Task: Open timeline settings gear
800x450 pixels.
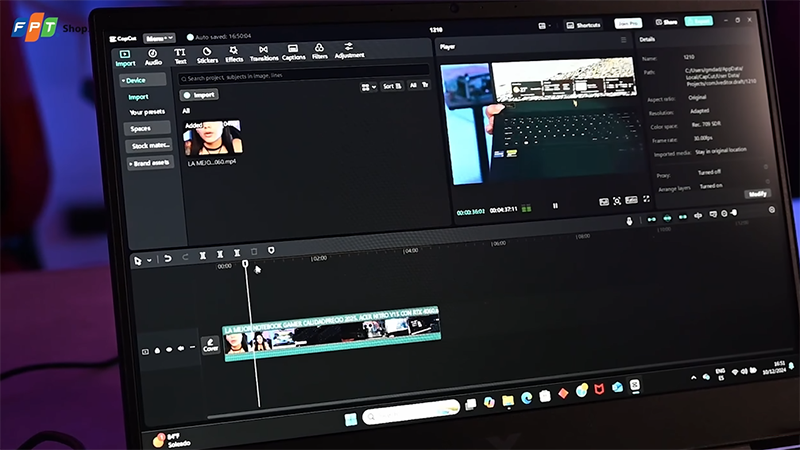Action: tap(771, 210)
